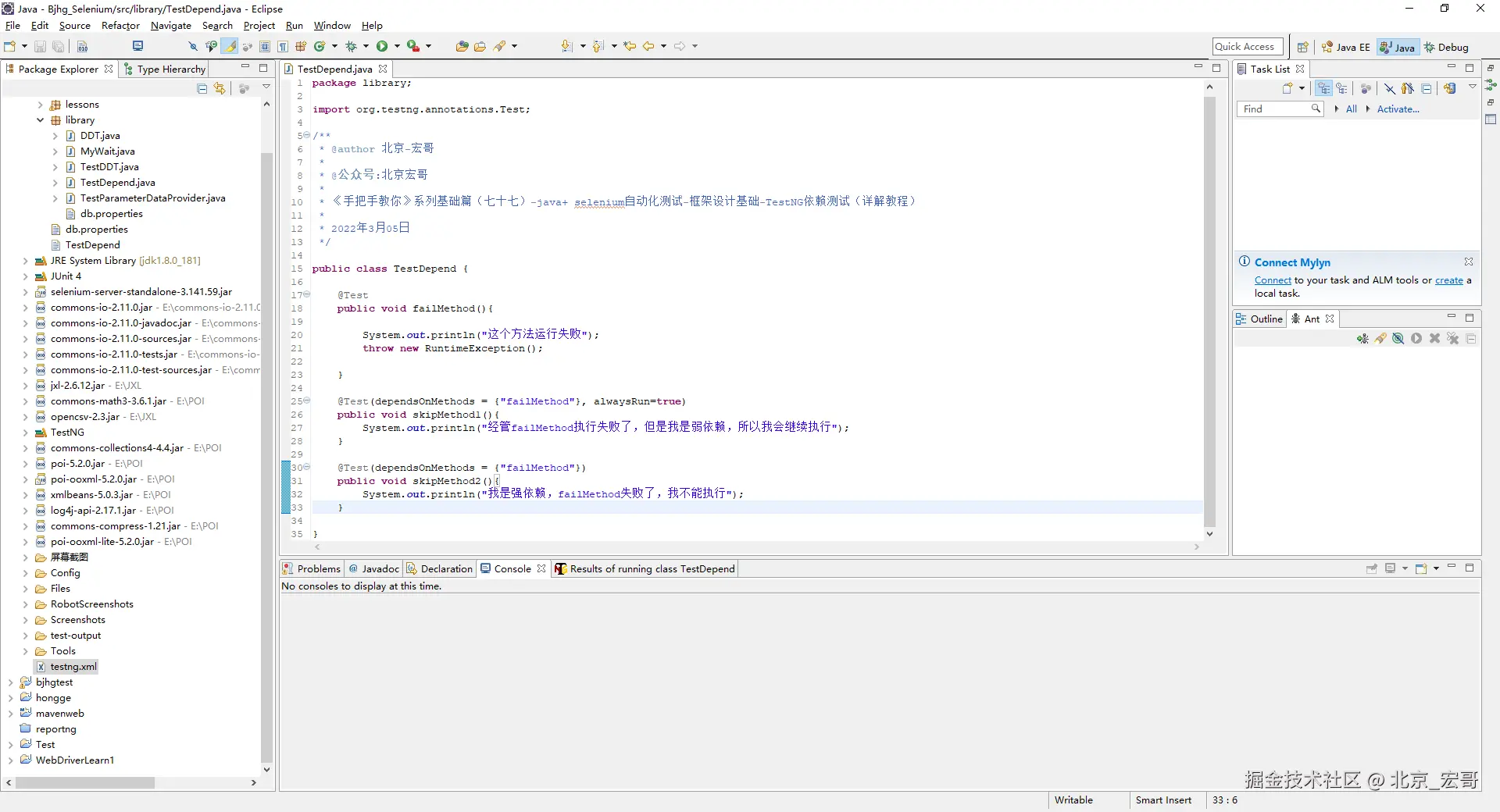
Task: Select testng.xml in Package Explorer
Action: click(66, 667)
